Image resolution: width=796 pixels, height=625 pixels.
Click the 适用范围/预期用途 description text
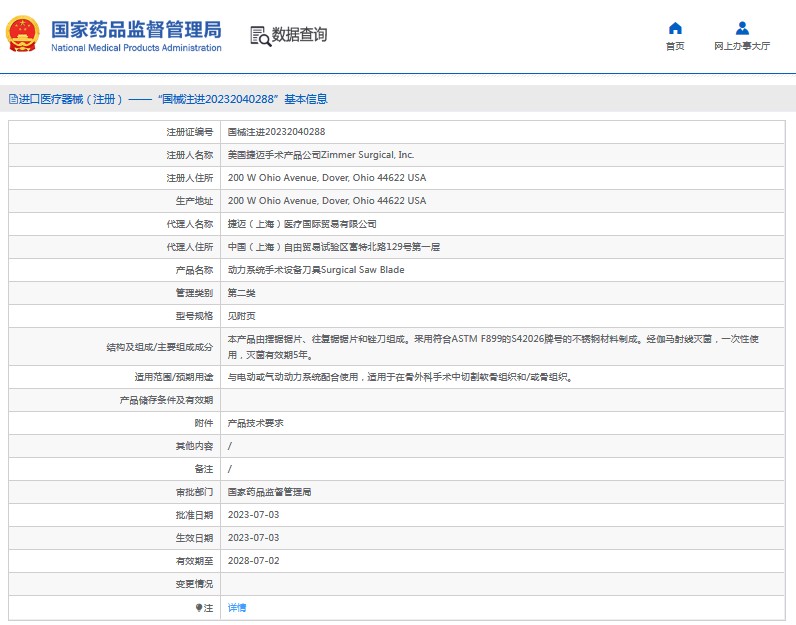400,377
